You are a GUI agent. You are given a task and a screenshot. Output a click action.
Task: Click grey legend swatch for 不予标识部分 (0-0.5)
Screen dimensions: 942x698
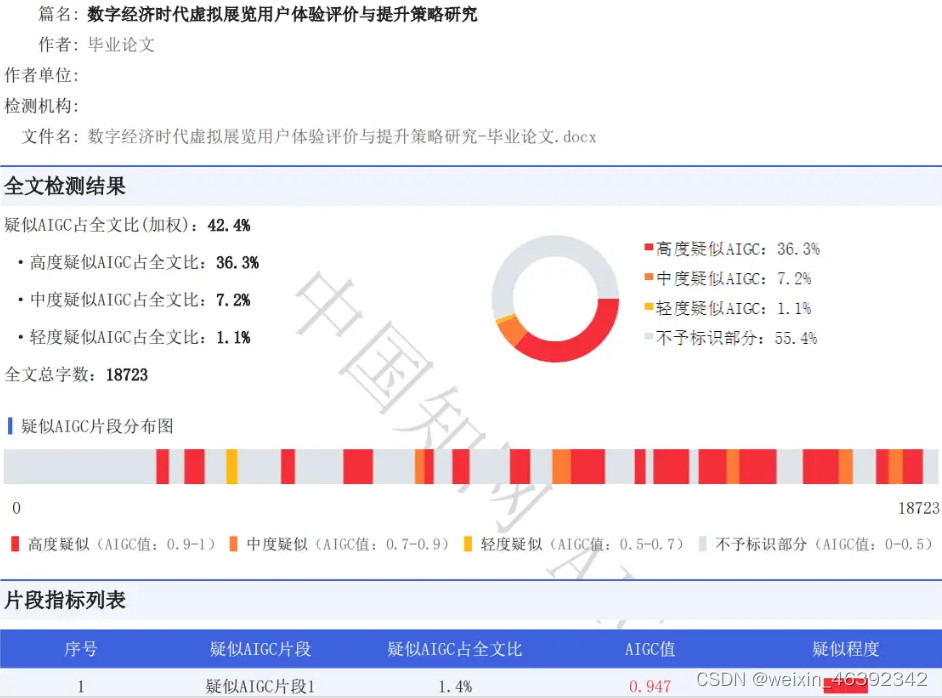[x=702, y=544]
